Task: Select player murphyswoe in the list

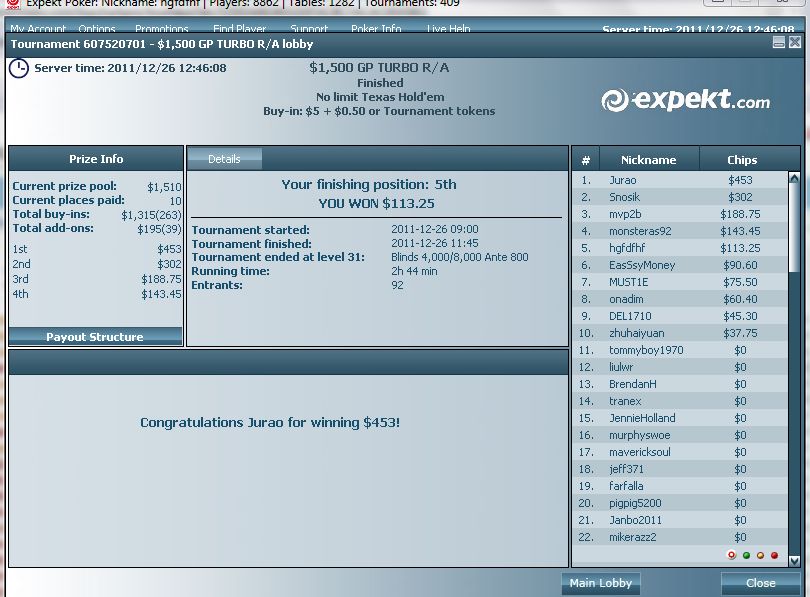Action: 680,435
